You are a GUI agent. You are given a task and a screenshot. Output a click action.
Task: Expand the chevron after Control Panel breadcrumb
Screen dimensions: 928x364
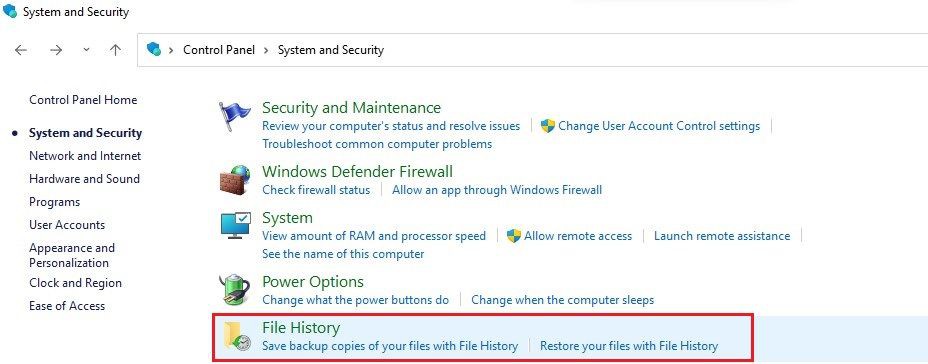click(x=266, y=50)
